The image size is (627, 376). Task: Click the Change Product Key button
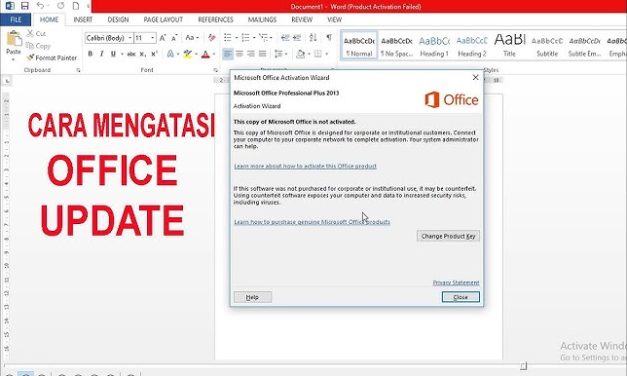coord(448,236)
